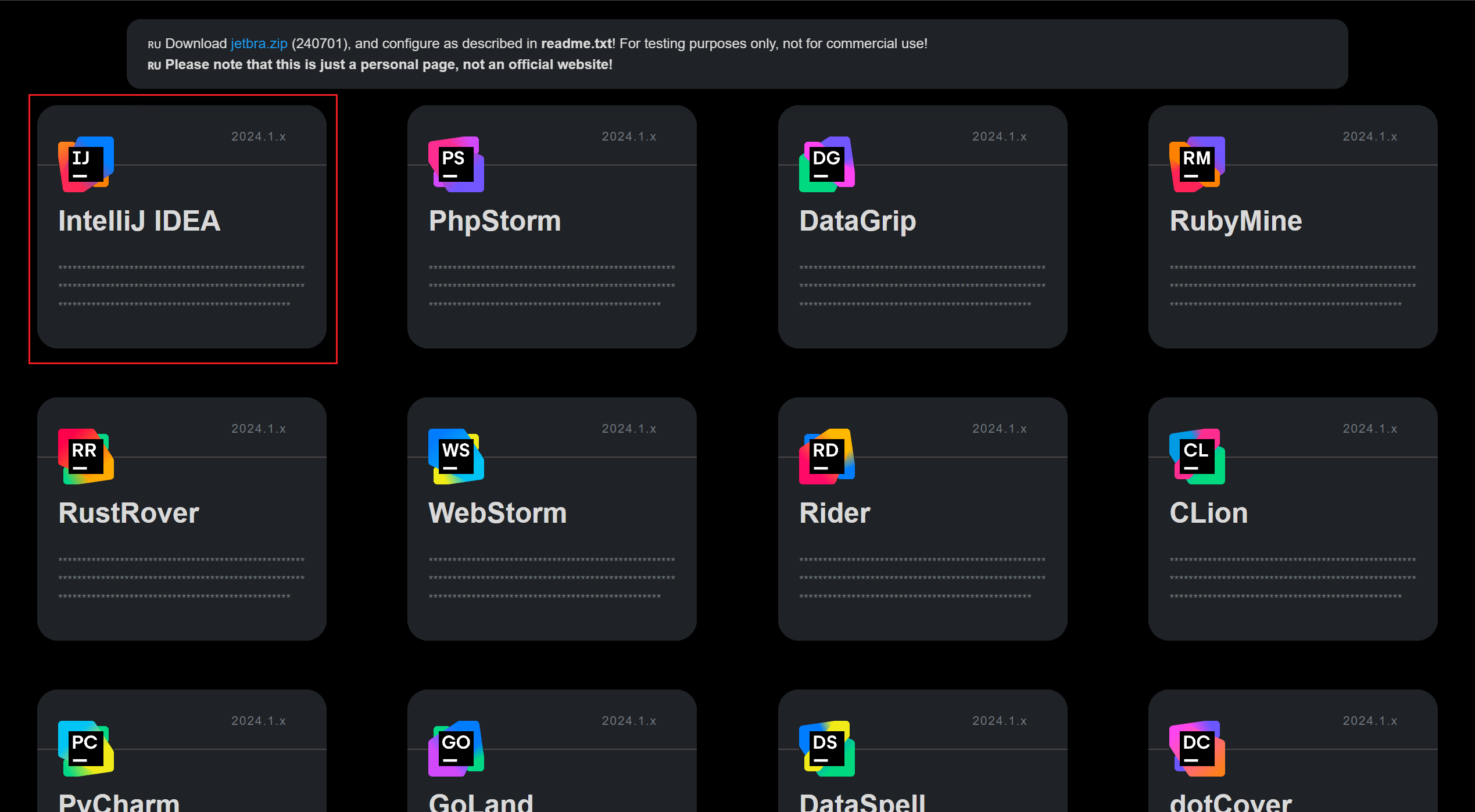Select the dotCover title
Image resolution: width=1475 pixels, height=812 pixels.
pos(1230,803)
